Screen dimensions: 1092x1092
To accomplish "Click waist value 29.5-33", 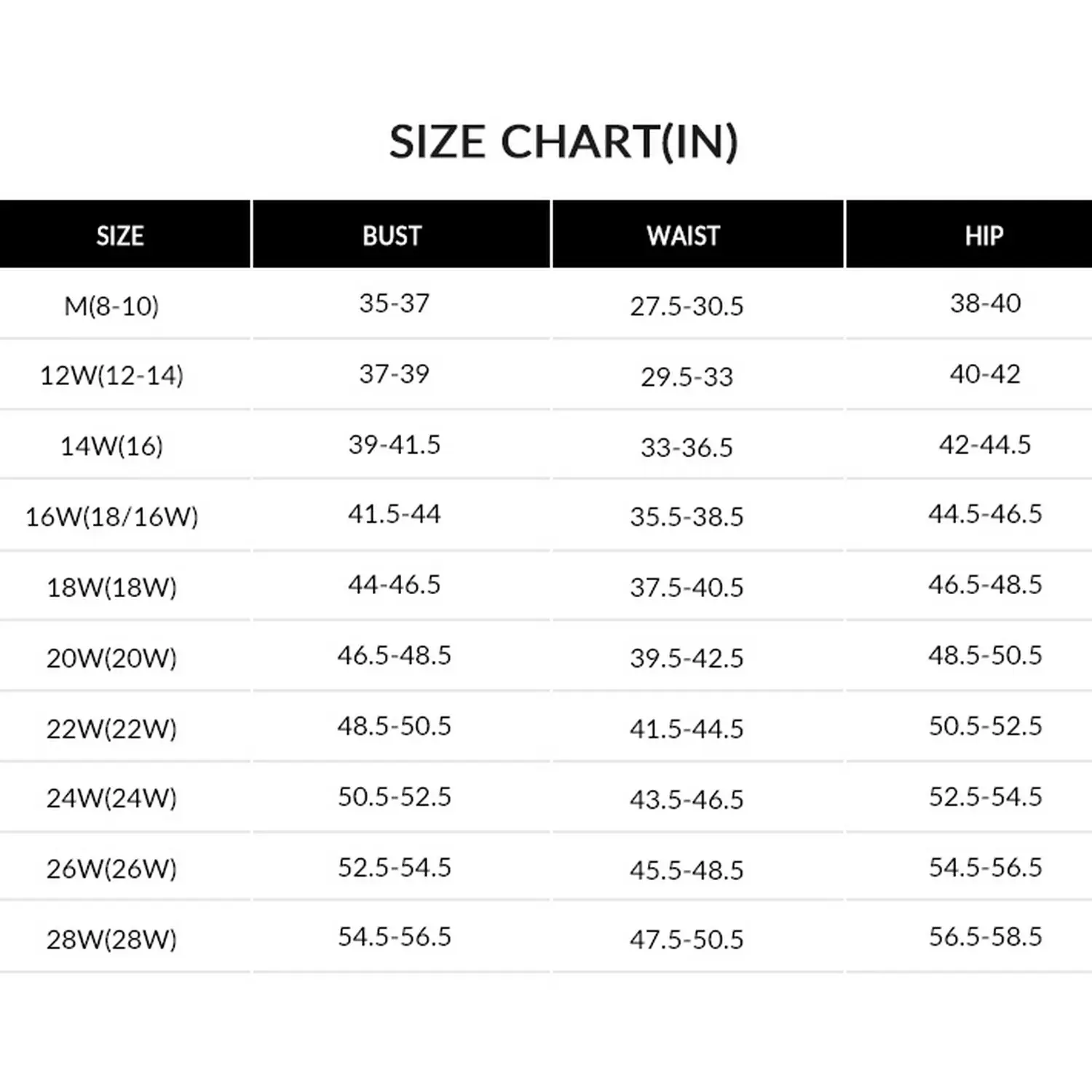I will point(687,376).
